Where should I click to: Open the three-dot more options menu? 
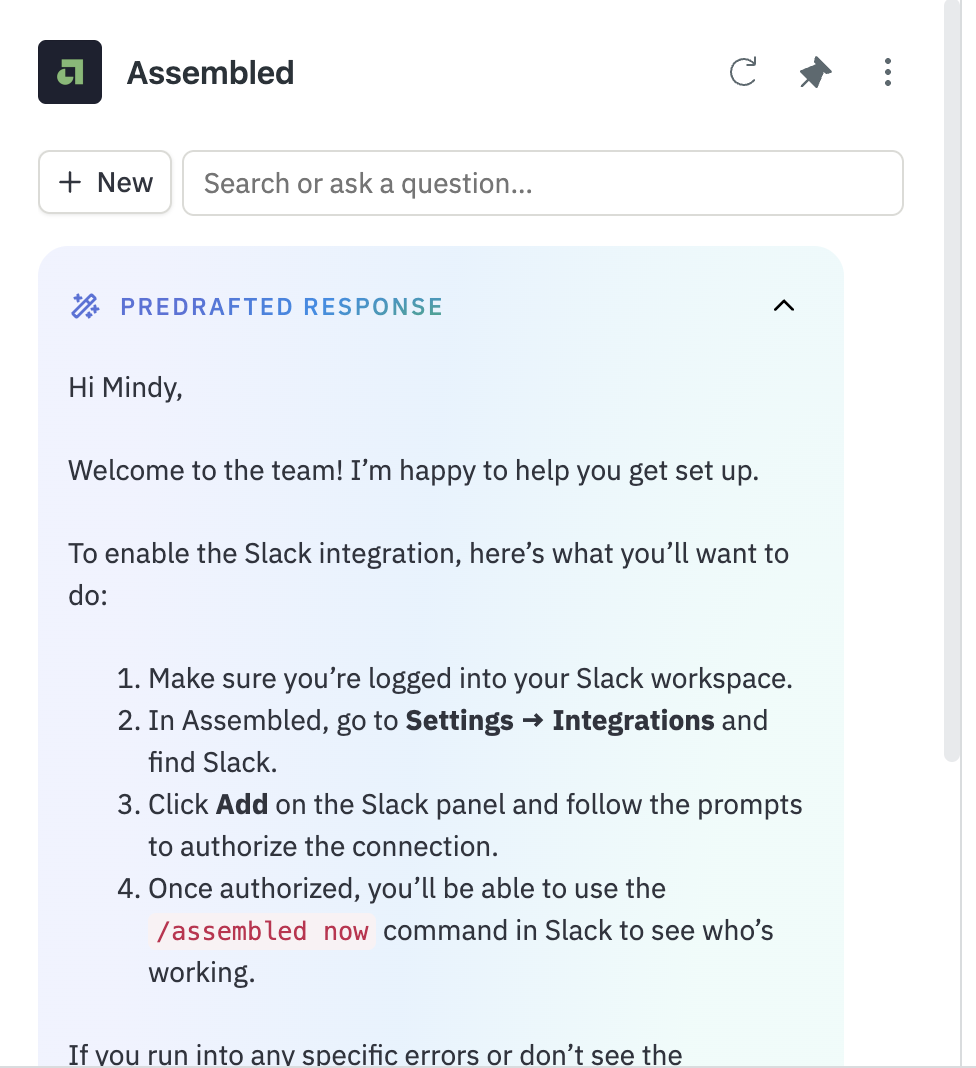tap(887, 72)
